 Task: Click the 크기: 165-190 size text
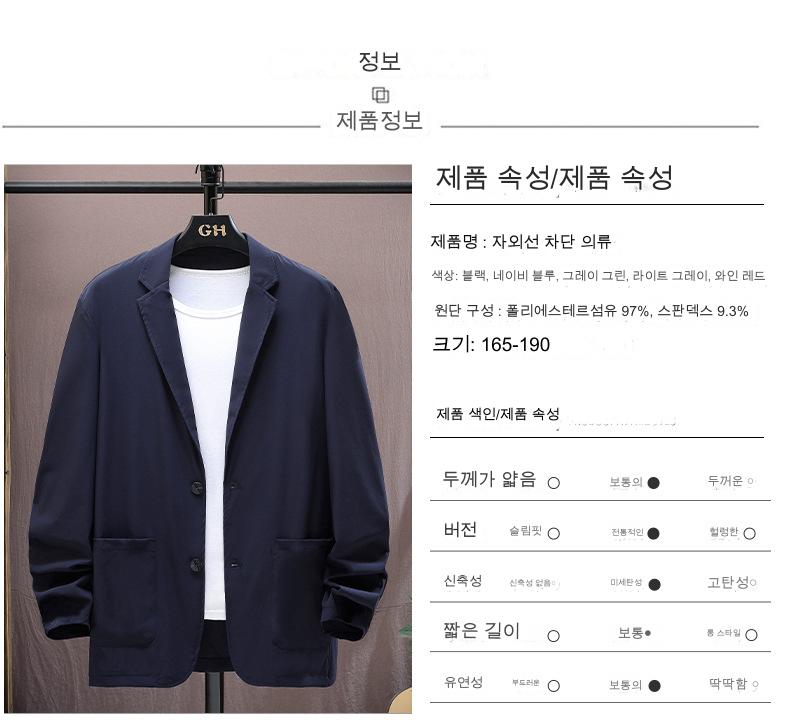click(x=491, y=345)
